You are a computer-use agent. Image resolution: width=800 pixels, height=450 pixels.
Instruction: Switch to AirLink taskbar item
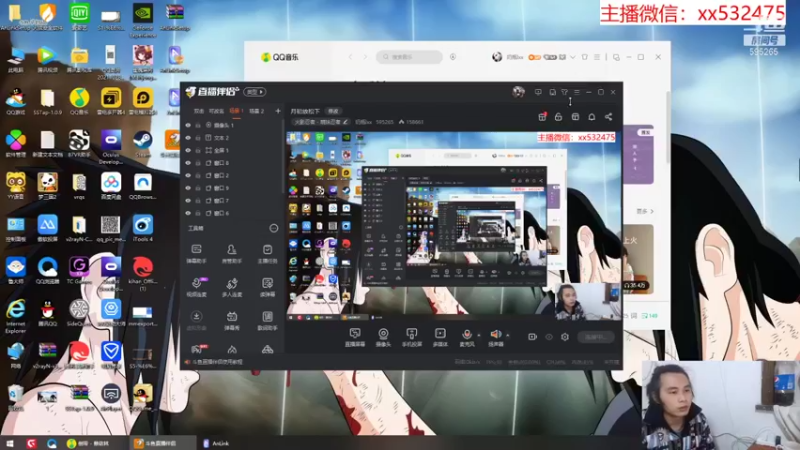[216, 443]
